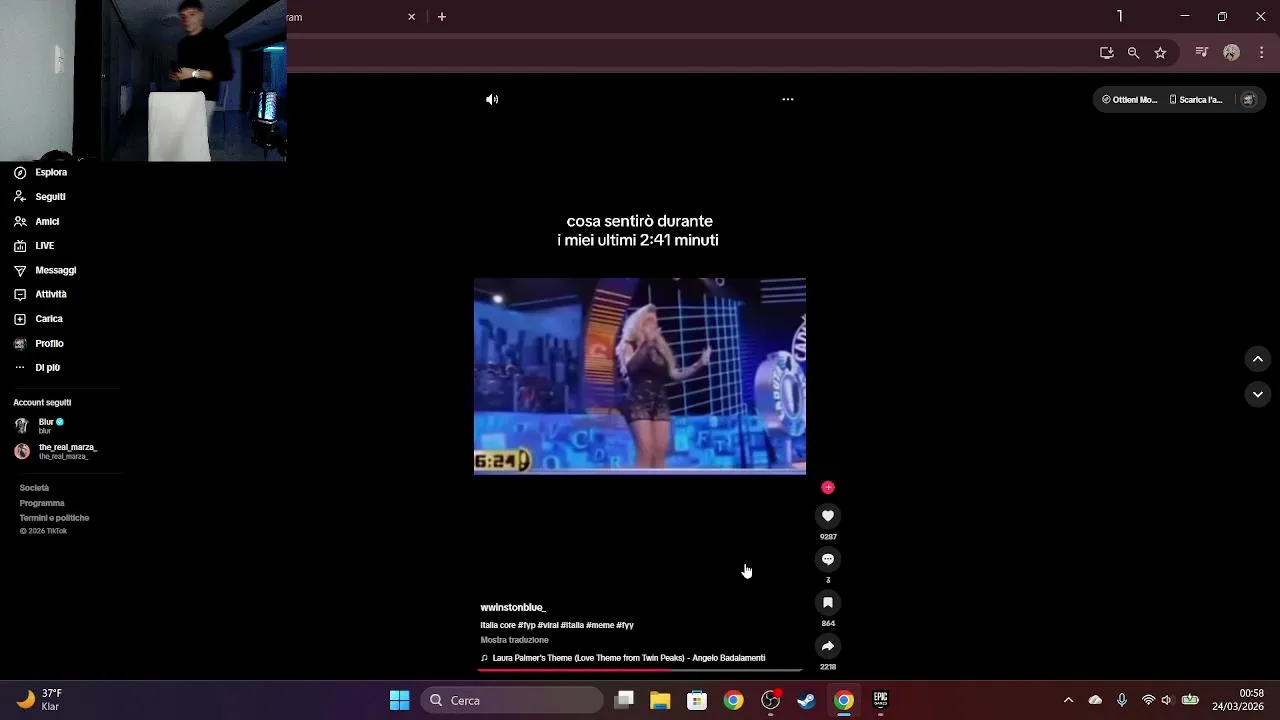Open the first Chrome icon beside Microsoft Store

click(734, 700)
